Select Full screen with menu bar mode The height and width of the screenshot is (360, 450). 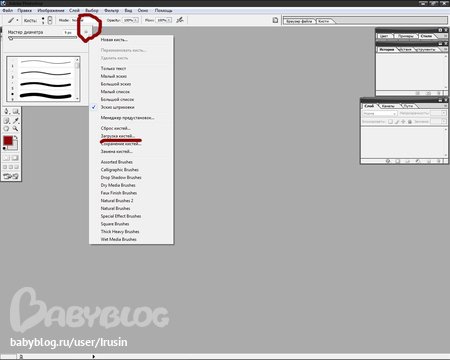pos(11,167)
